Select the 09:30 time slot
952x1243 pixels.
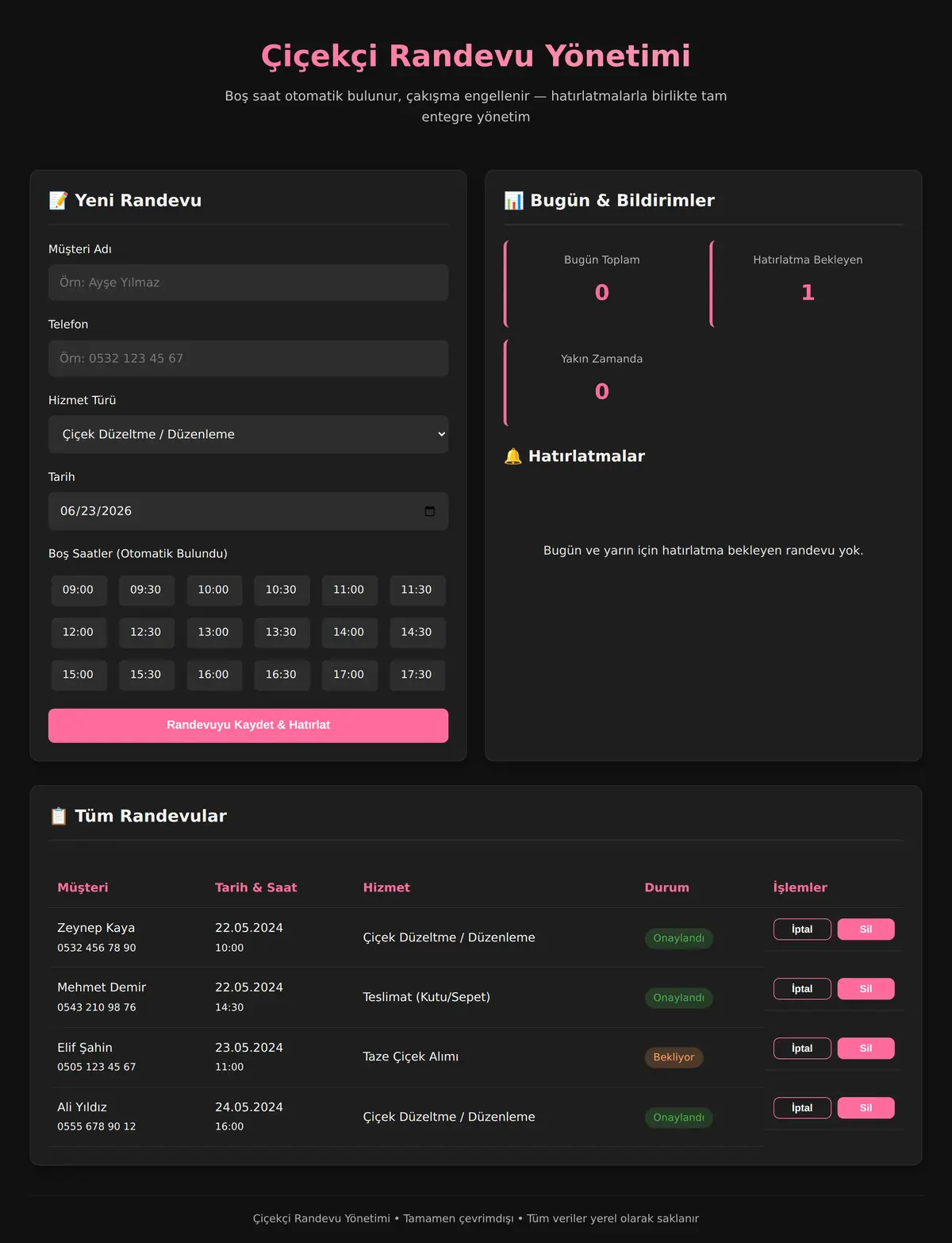click(146, 590)
